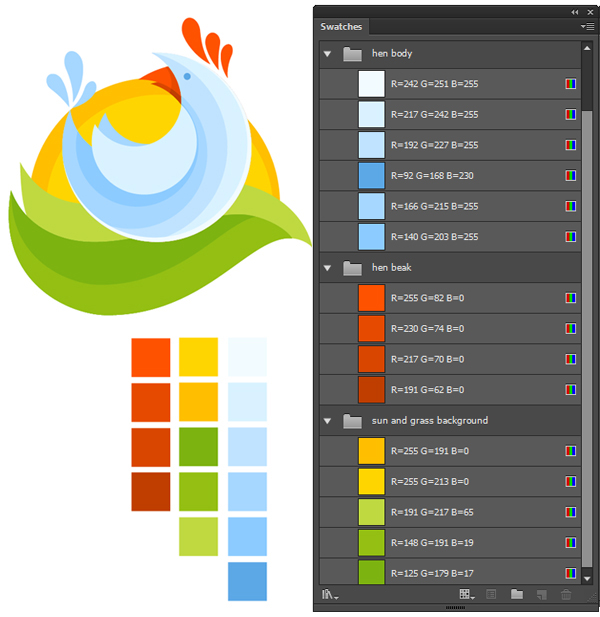
Task: Click the Delete Swatch trash icon
Action: (x=566, y=594)
